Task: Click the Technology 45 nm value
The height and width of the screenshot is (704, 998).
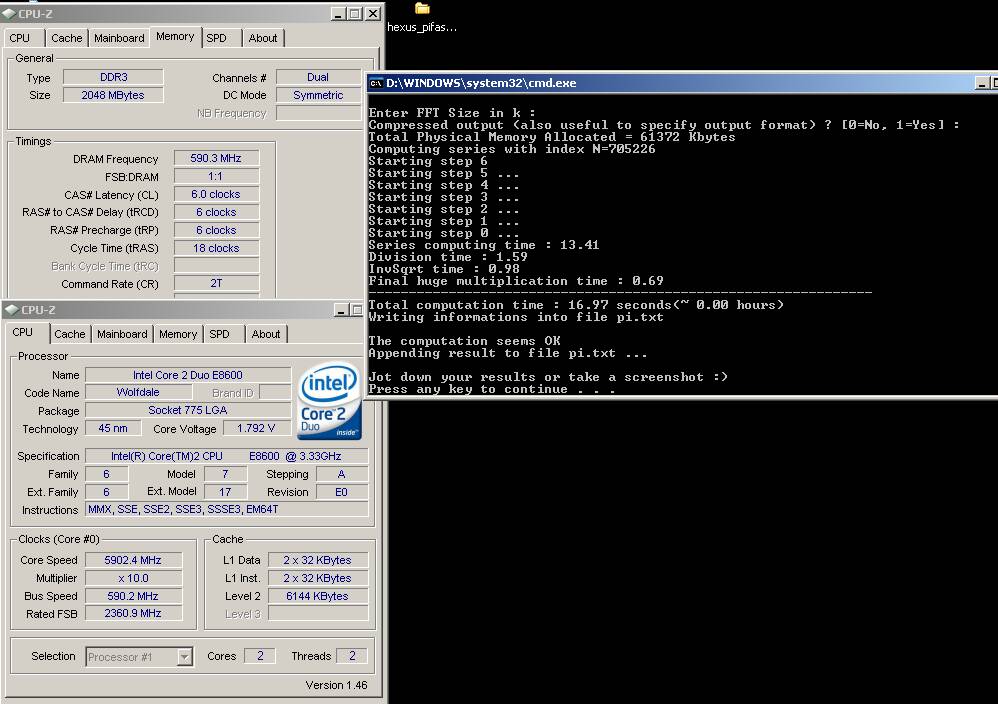Action: pos(113,428)
